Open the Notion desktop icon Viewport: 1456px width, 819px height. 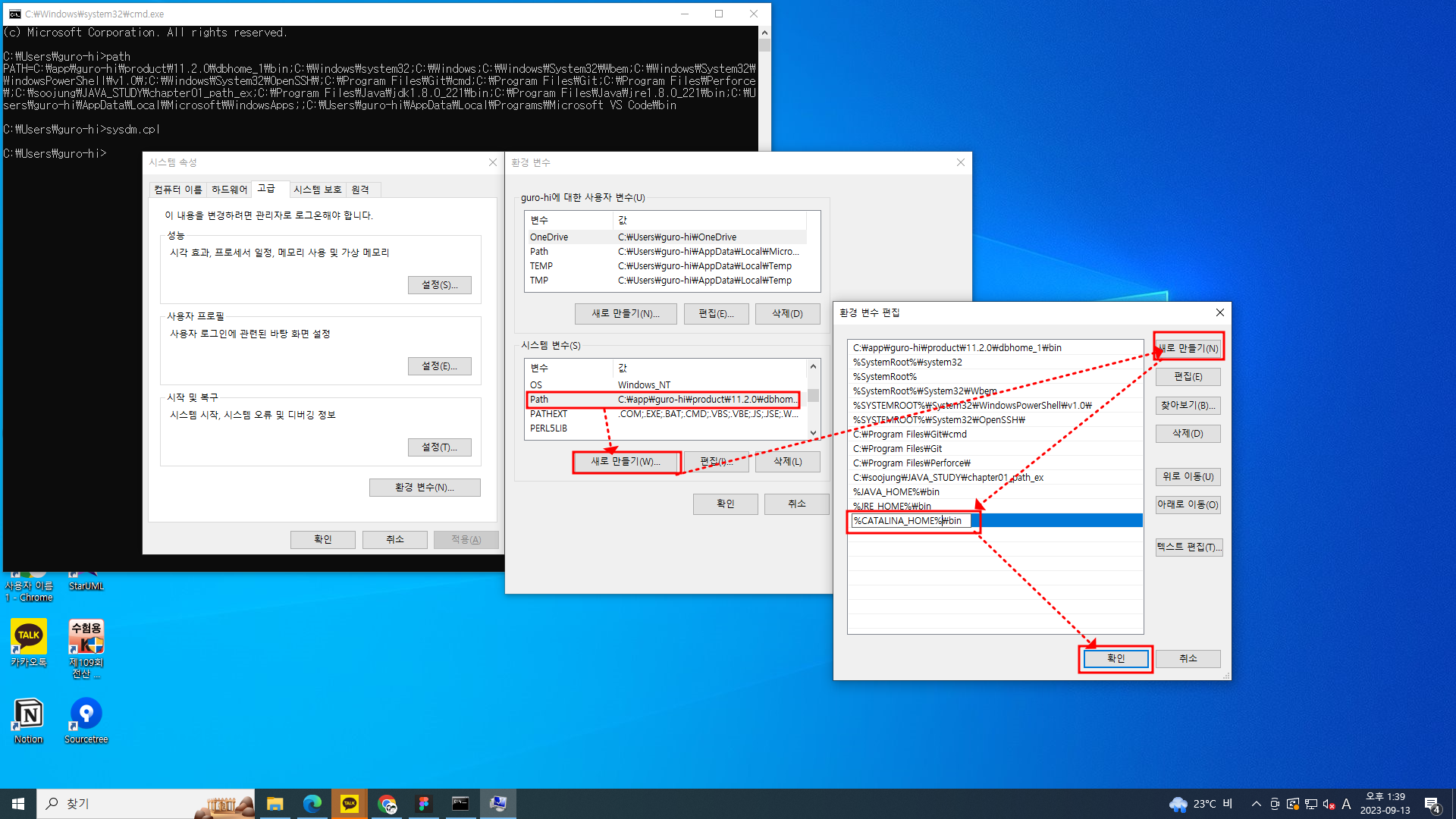click(29, 714)
